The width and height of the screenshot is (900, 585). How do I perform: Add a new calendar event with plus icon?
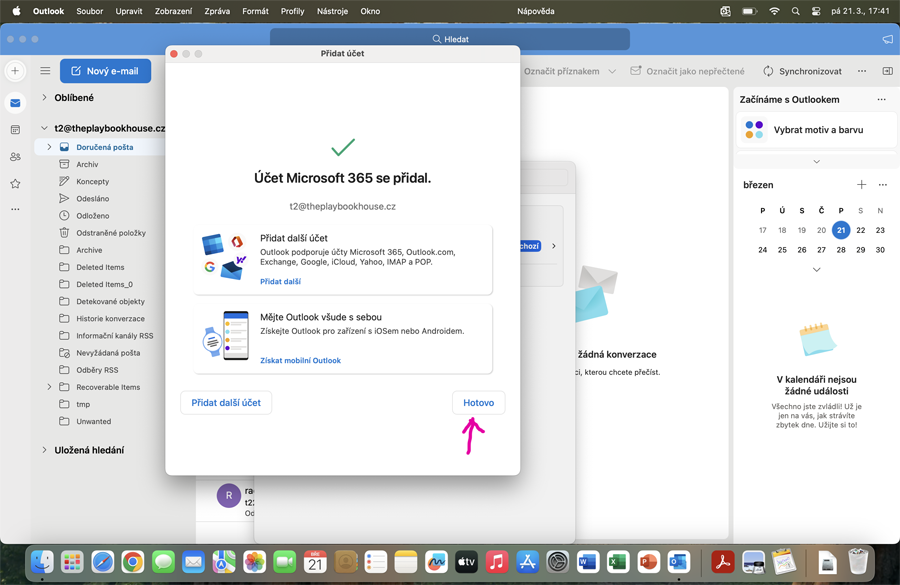861,185
